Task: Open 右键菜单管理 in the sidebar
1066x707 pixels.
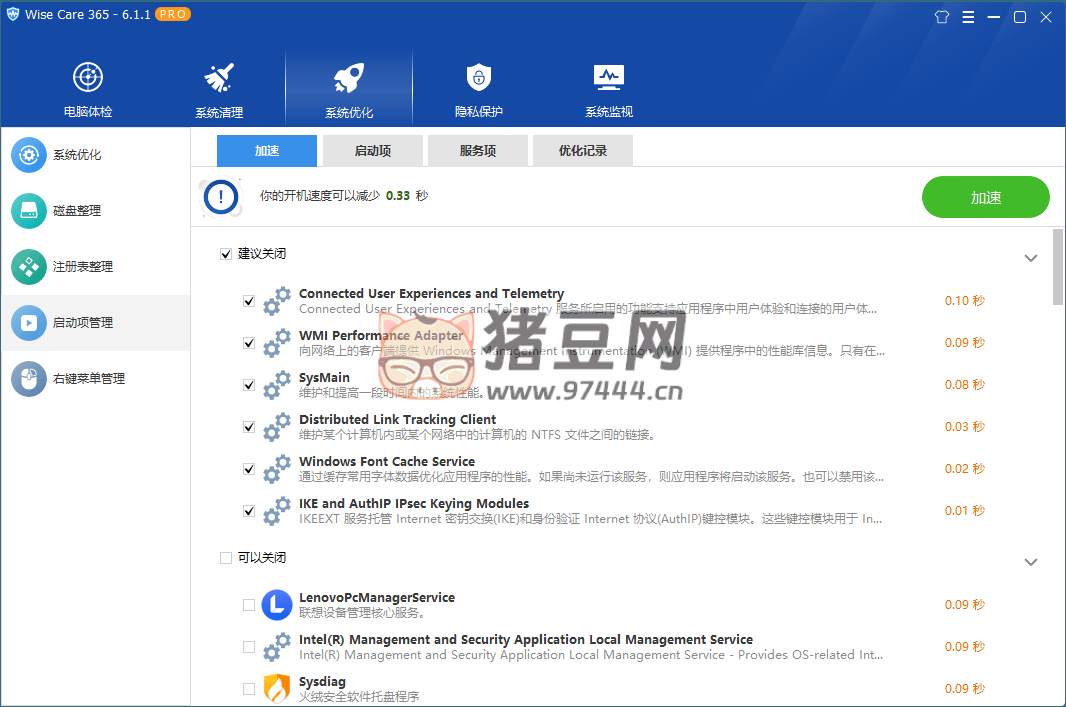Action: pos(88,379)
